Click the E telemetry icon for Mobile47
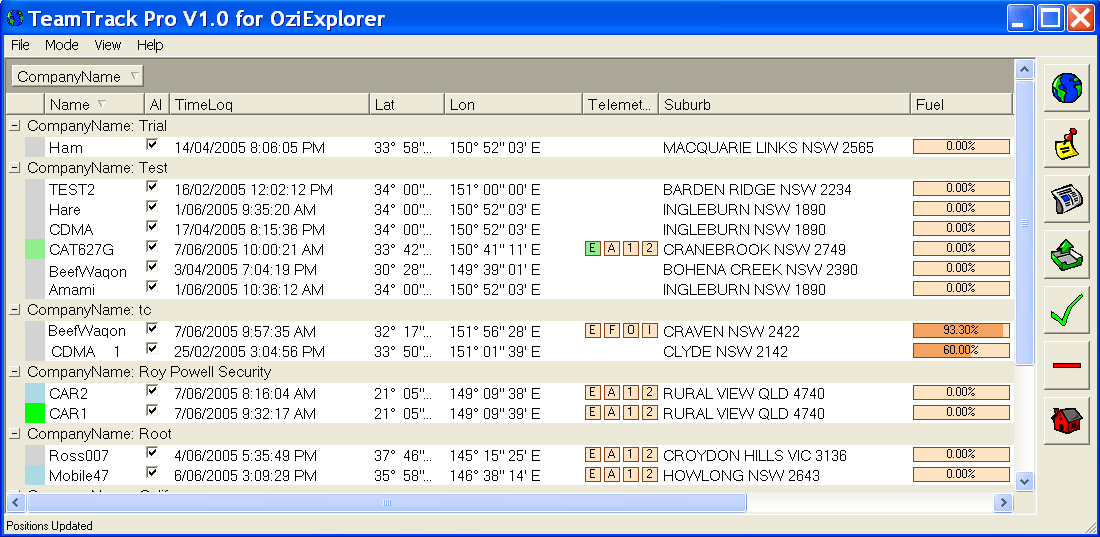Viewport: 1100px width, 537px height. pos(593,475)
